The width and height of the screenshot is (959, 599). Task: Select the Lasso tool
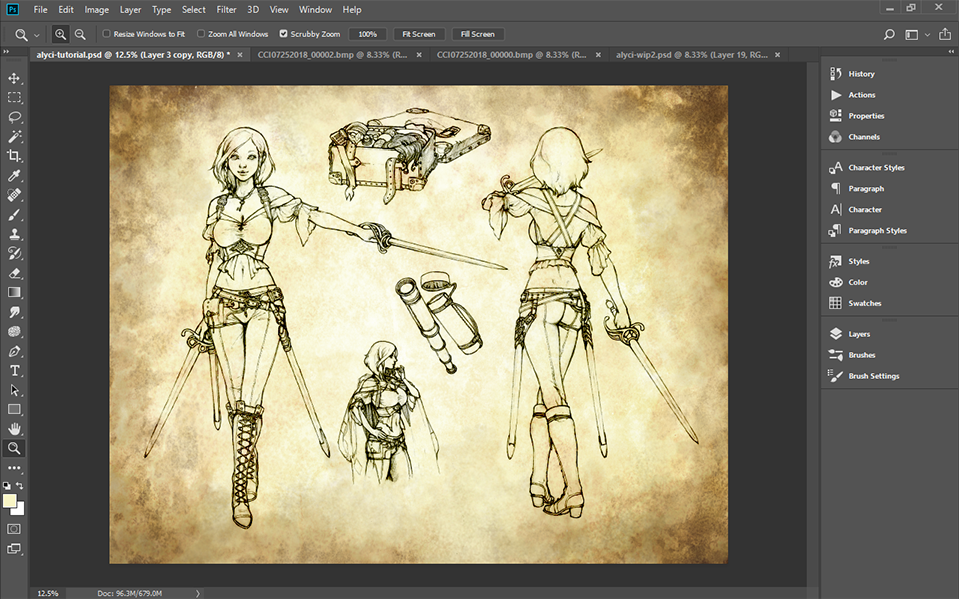pos(14,117)
